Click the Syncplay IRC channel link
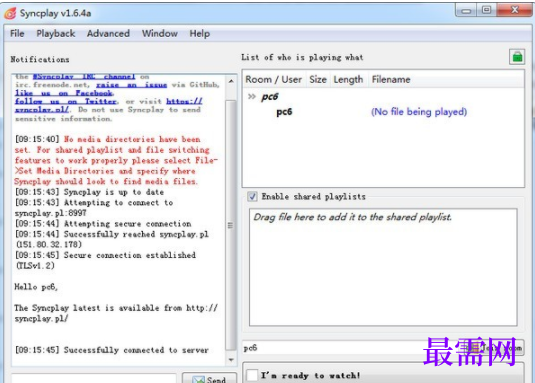 pos(84,76)
